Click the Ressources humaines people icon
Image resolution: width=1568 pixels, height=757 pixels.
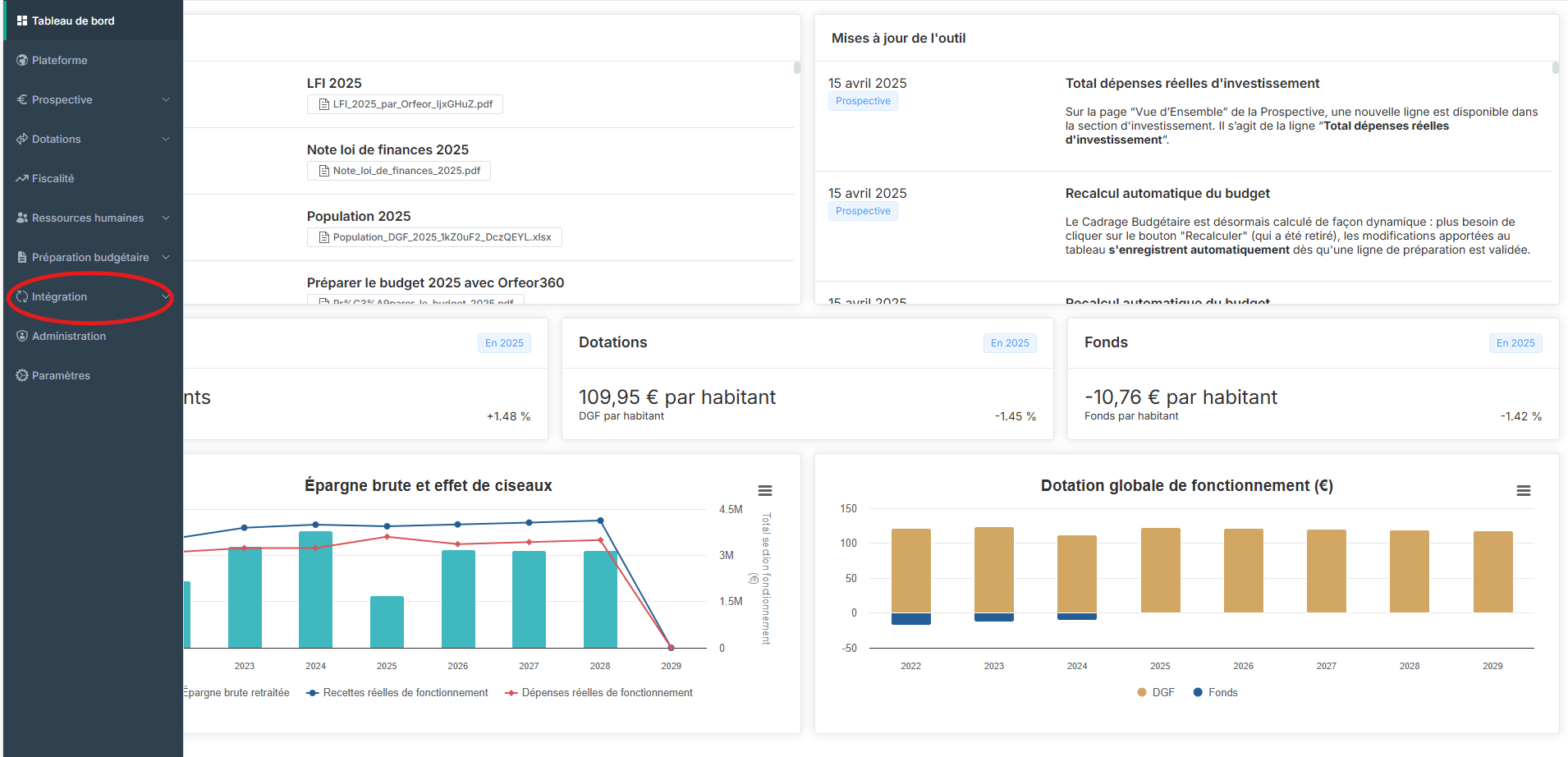22,218
